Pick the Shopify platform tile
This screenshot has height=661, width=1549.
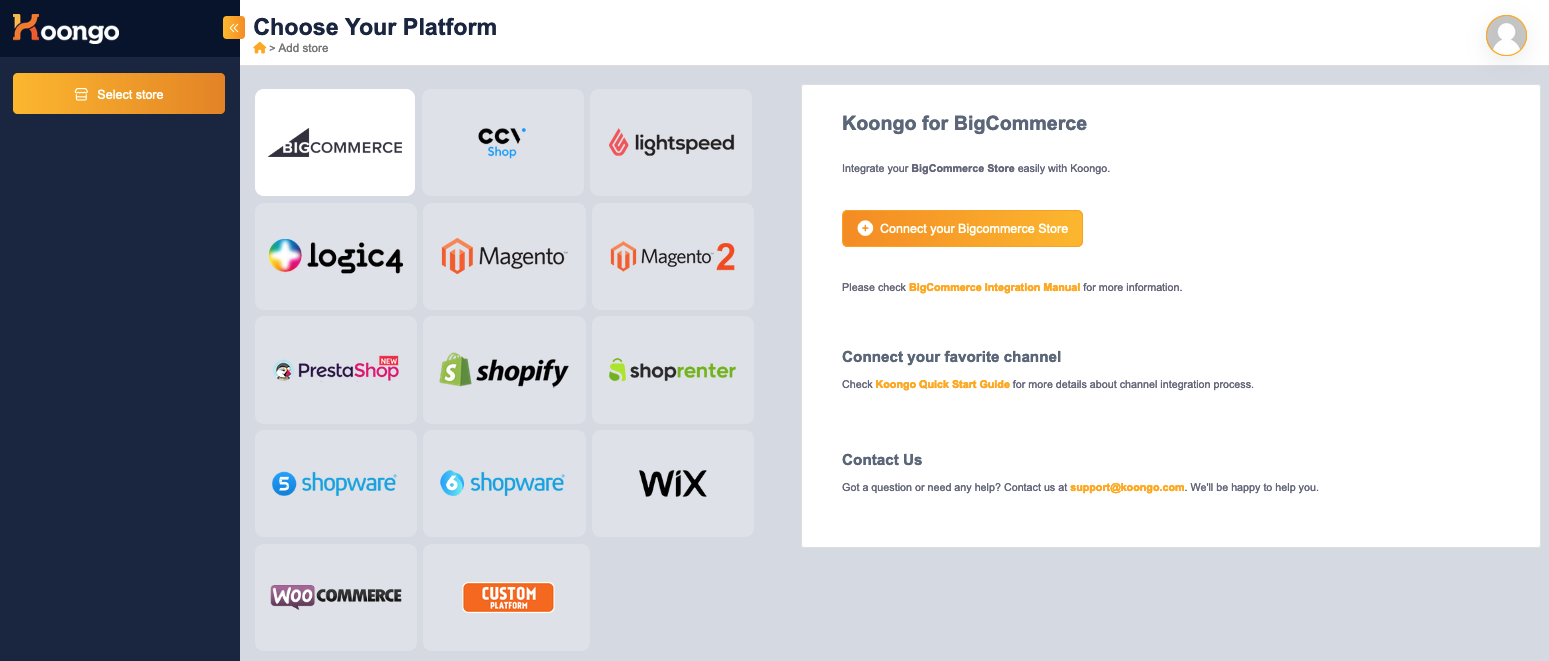[502, 370]
